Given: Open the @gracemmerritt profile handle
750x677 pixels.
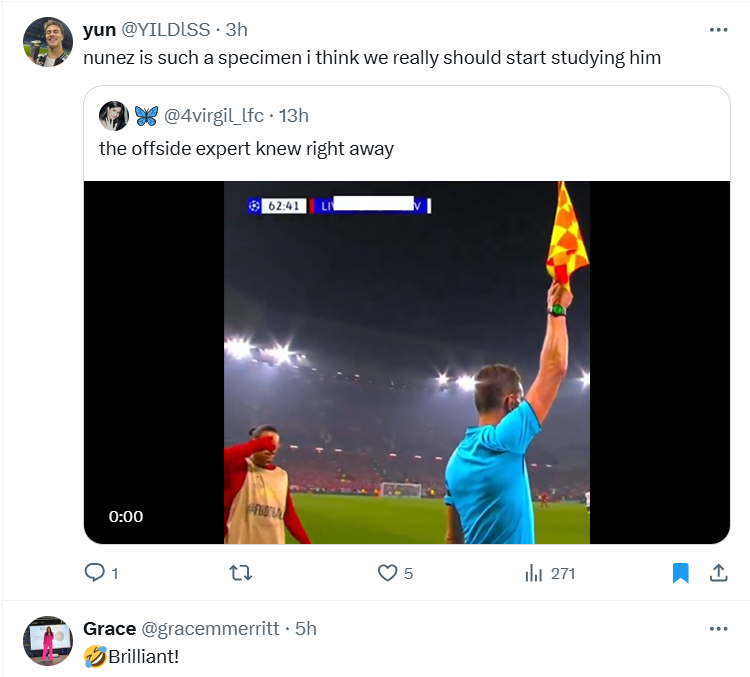Looking at the screenshot, I should pyautogui.click(x=211, y=628).
